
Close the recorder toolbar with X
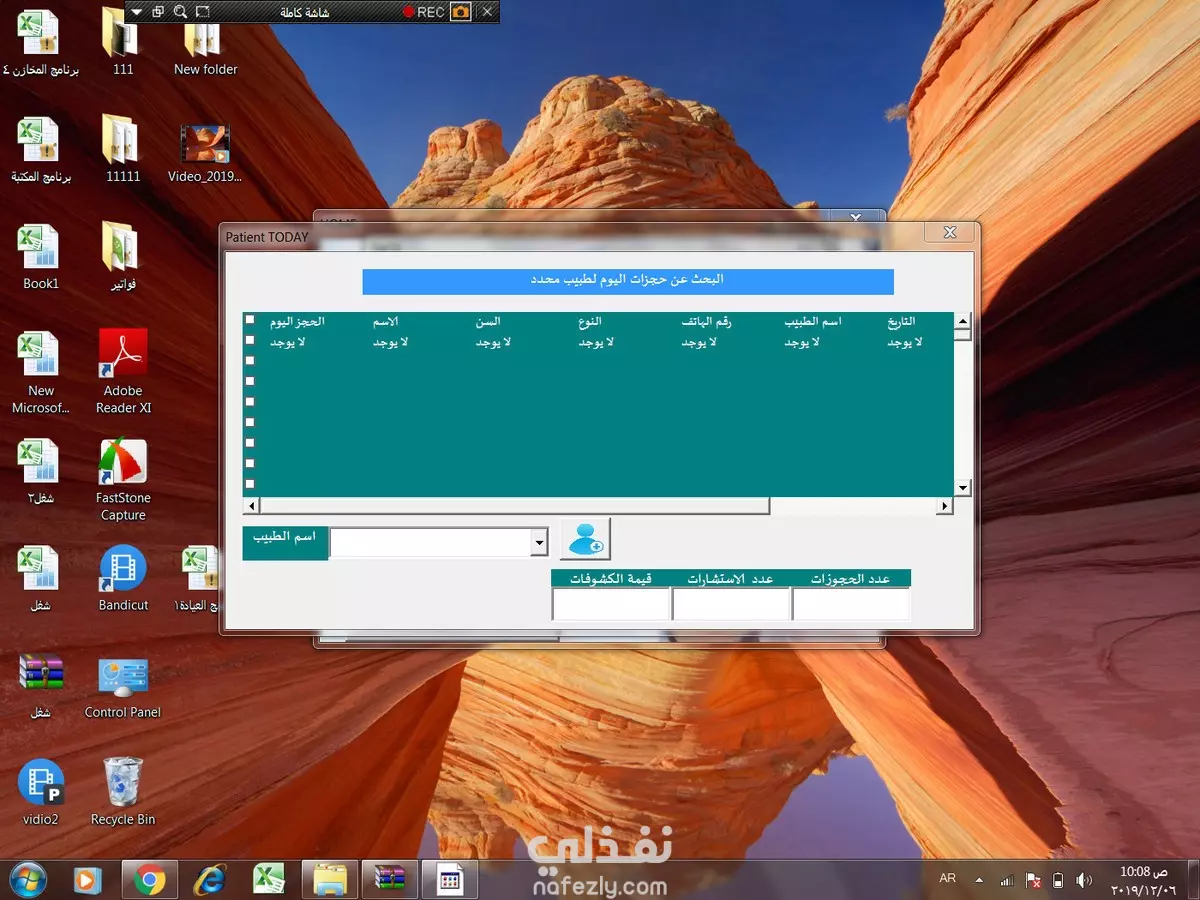point(487,12)
